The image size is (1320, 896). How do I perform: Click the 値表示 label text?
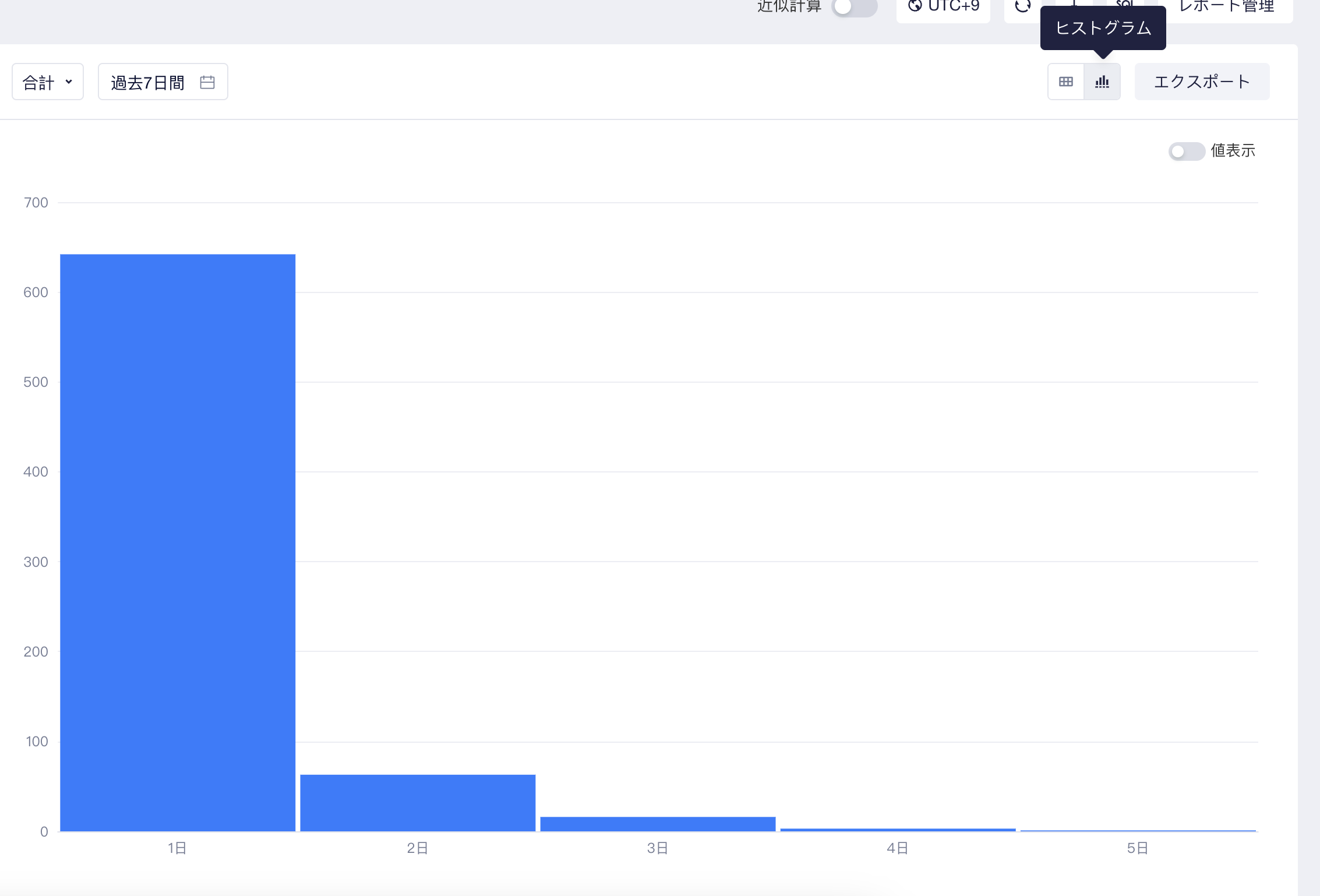pyautogui.click(x=1233, y=151)
